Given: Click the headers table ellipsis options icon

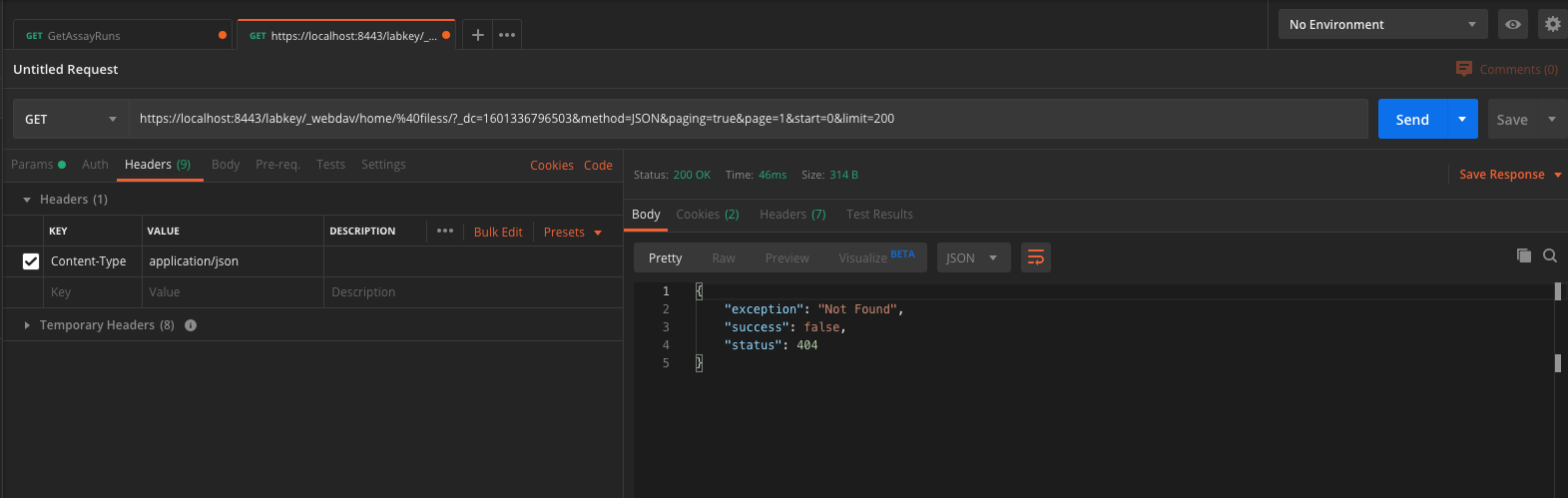Looking at the screenshot, I should [x=445, y=231].
